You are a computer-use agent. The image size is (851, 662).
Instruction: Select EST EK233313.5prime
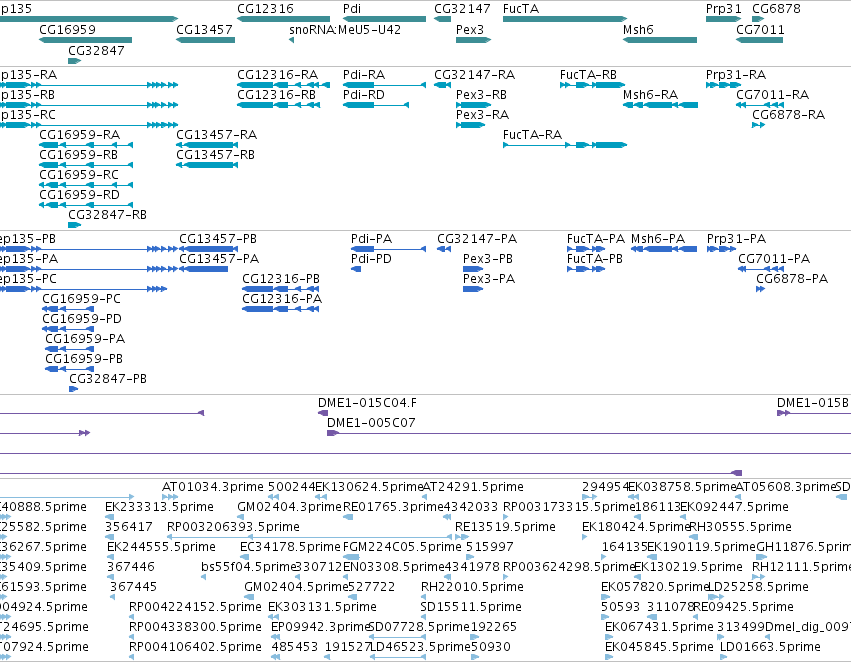pyautogui.click(x=159, y=507)
